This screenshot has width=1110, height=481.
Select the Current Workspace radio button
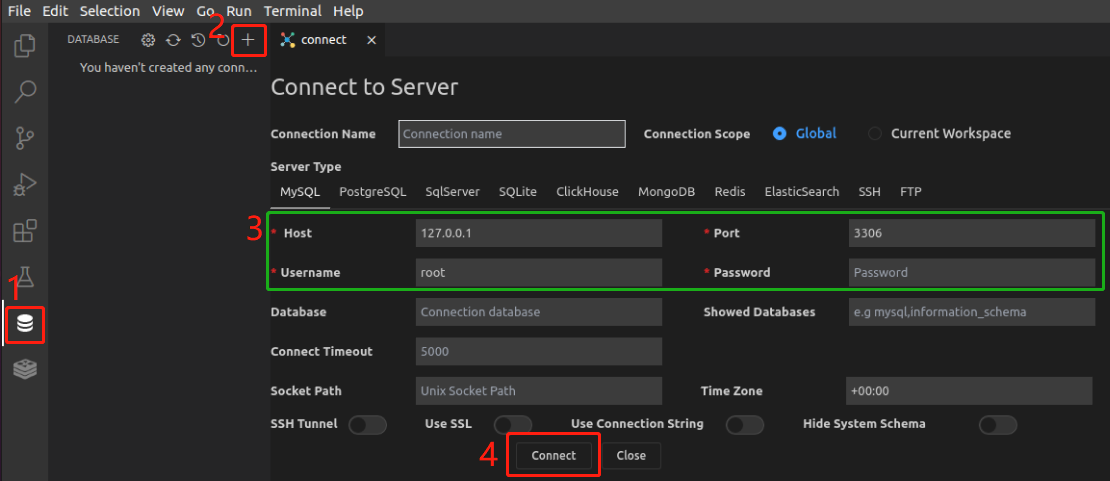coord(875,134)
